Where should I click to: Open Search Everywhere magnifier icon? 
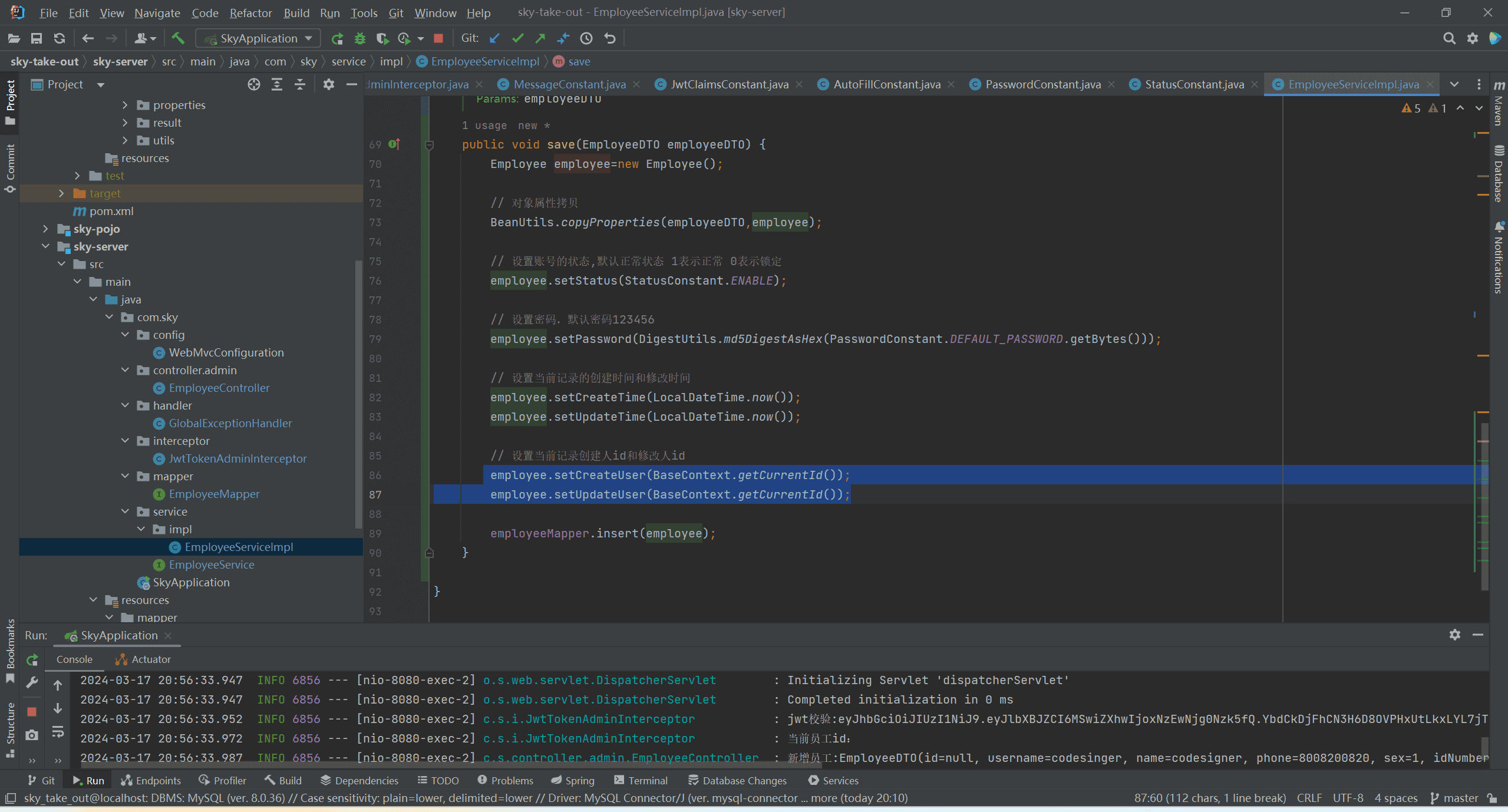pos(1449,39)
